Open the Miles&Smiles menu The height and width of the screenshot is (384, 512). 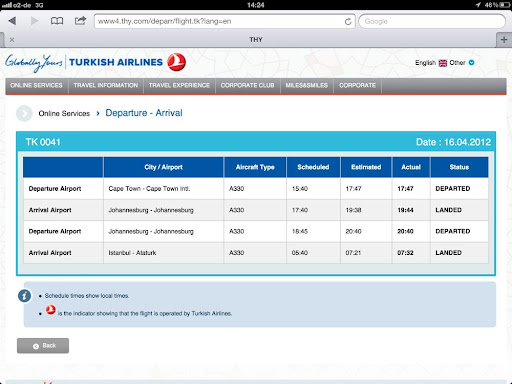(x=307, y=86)
